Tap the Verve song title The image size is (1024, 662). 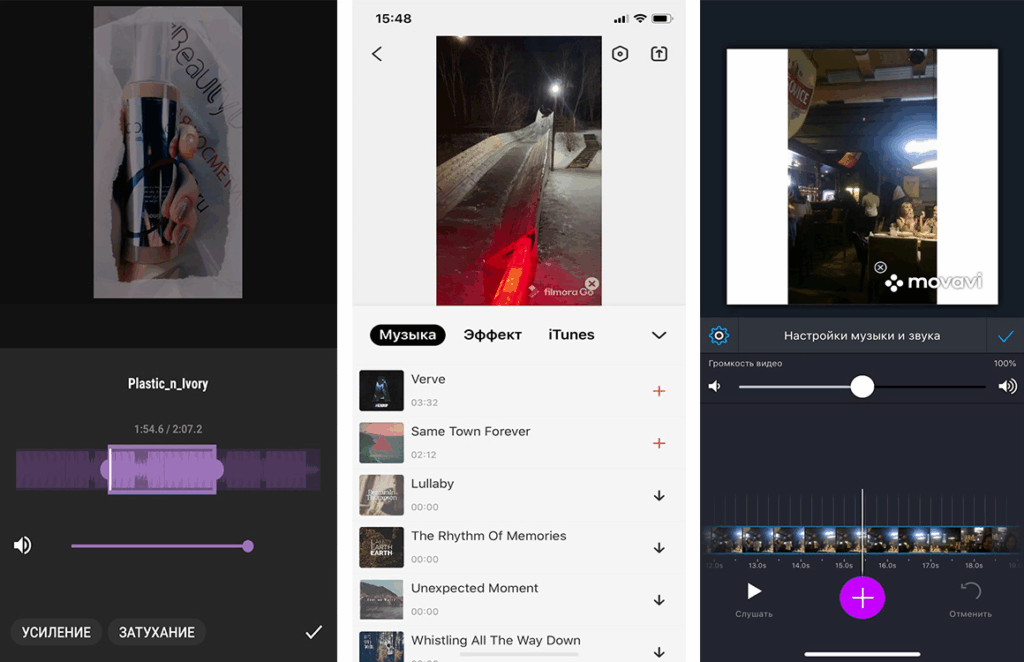[x=428, y=379]
